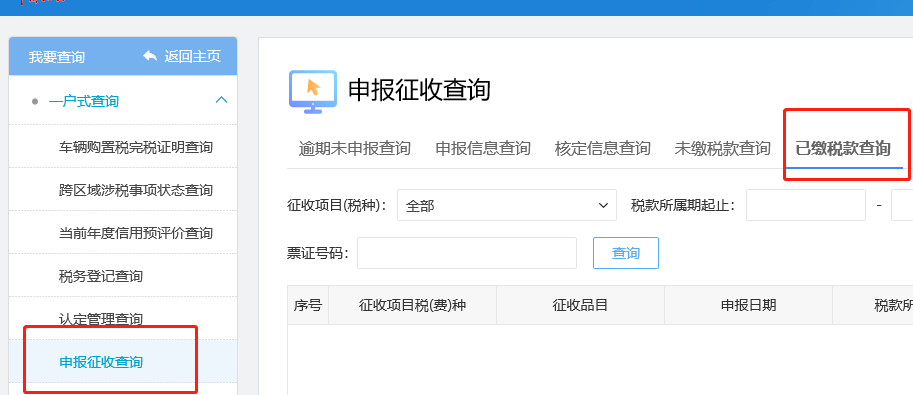Click the 查询 button
913x395 pixels.
pyautogui.click(x=626, y=253)
